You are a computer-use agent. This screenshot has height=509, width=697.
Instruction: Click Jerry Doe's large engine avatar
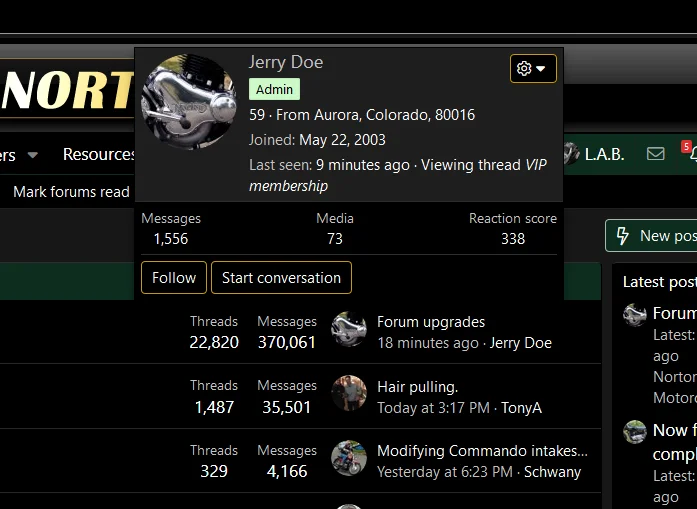[x=189, y=102]
